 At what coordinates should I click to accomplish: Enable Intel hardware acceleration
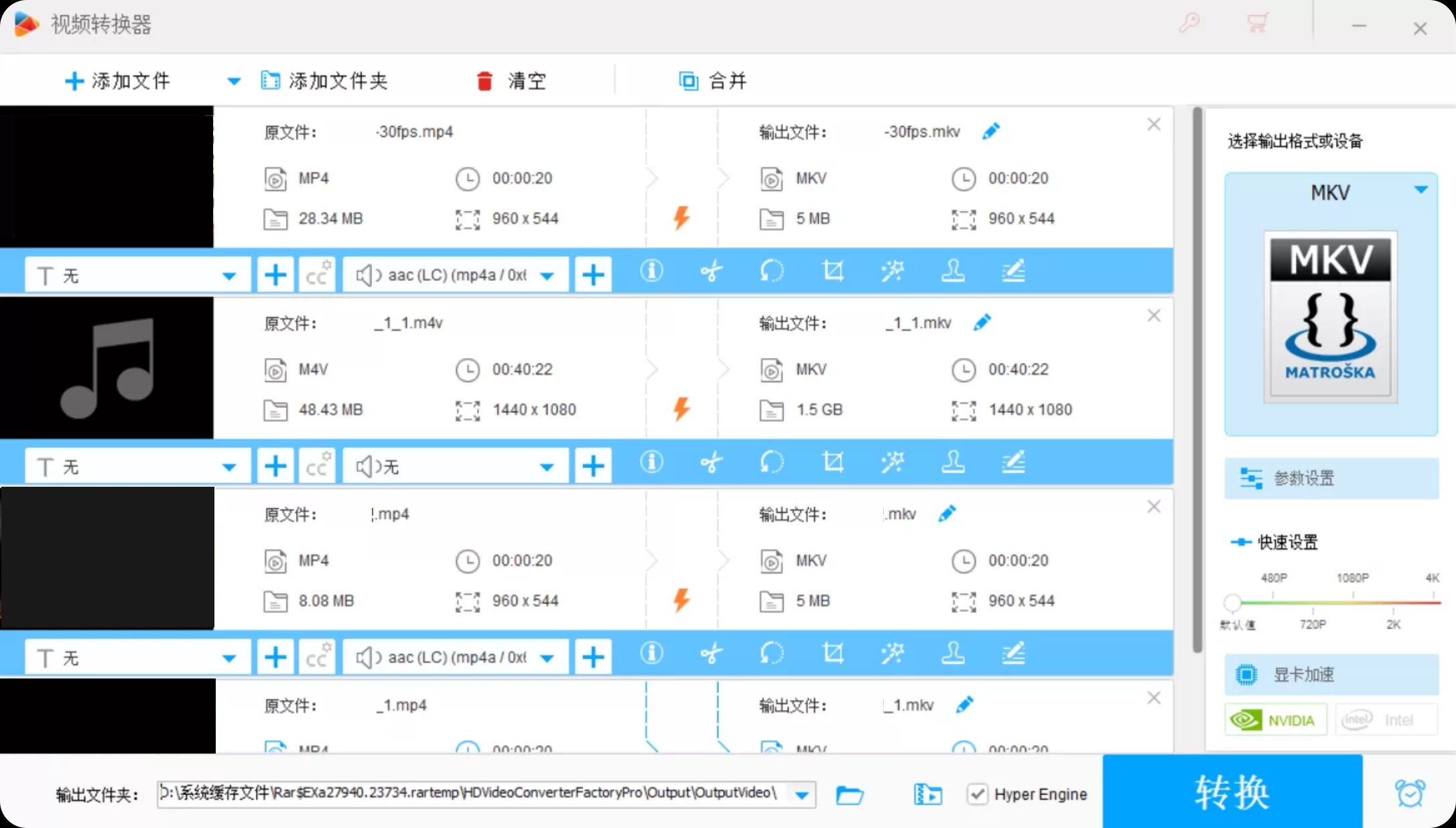pos(1385,721)
